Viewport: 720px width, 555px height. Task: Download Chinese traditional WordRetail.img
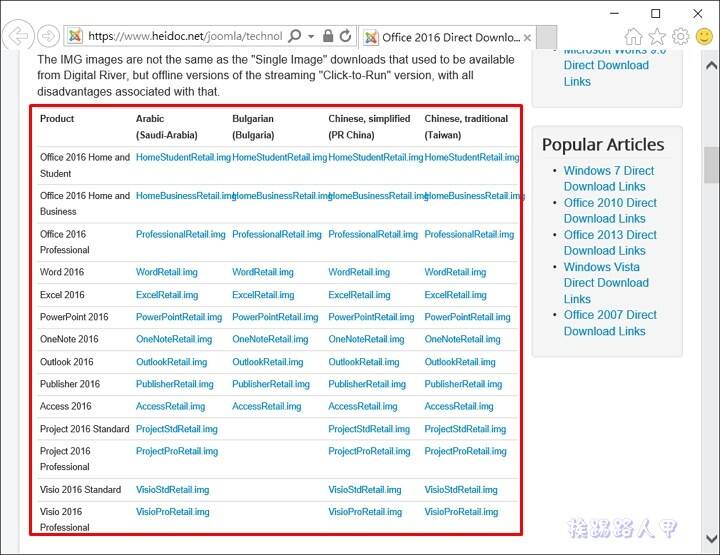pos(455,272)
